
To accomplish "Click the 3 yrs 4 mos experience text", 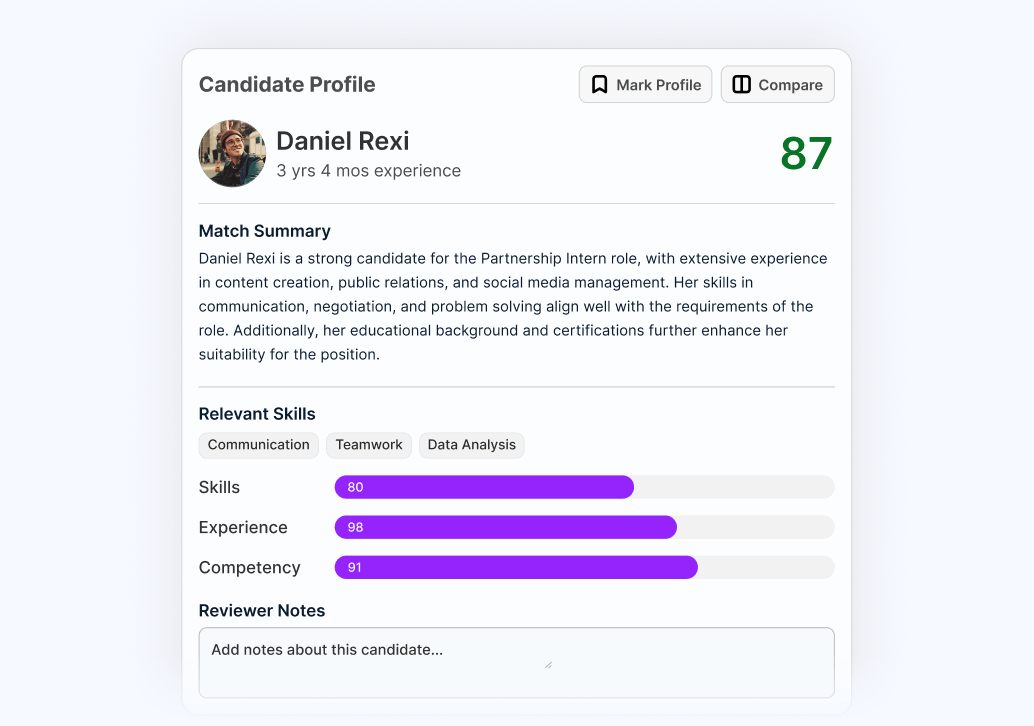I will tap(368, 171).
